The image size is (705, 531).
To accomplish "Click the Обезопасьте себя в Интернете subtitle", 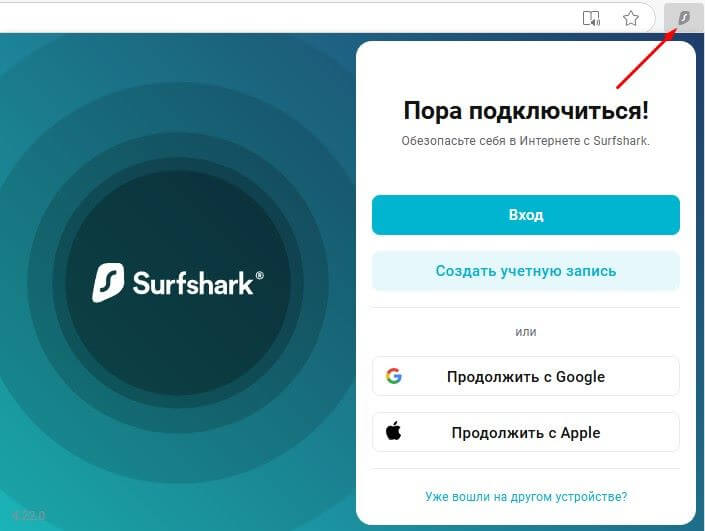I will [x=526, y=141].
